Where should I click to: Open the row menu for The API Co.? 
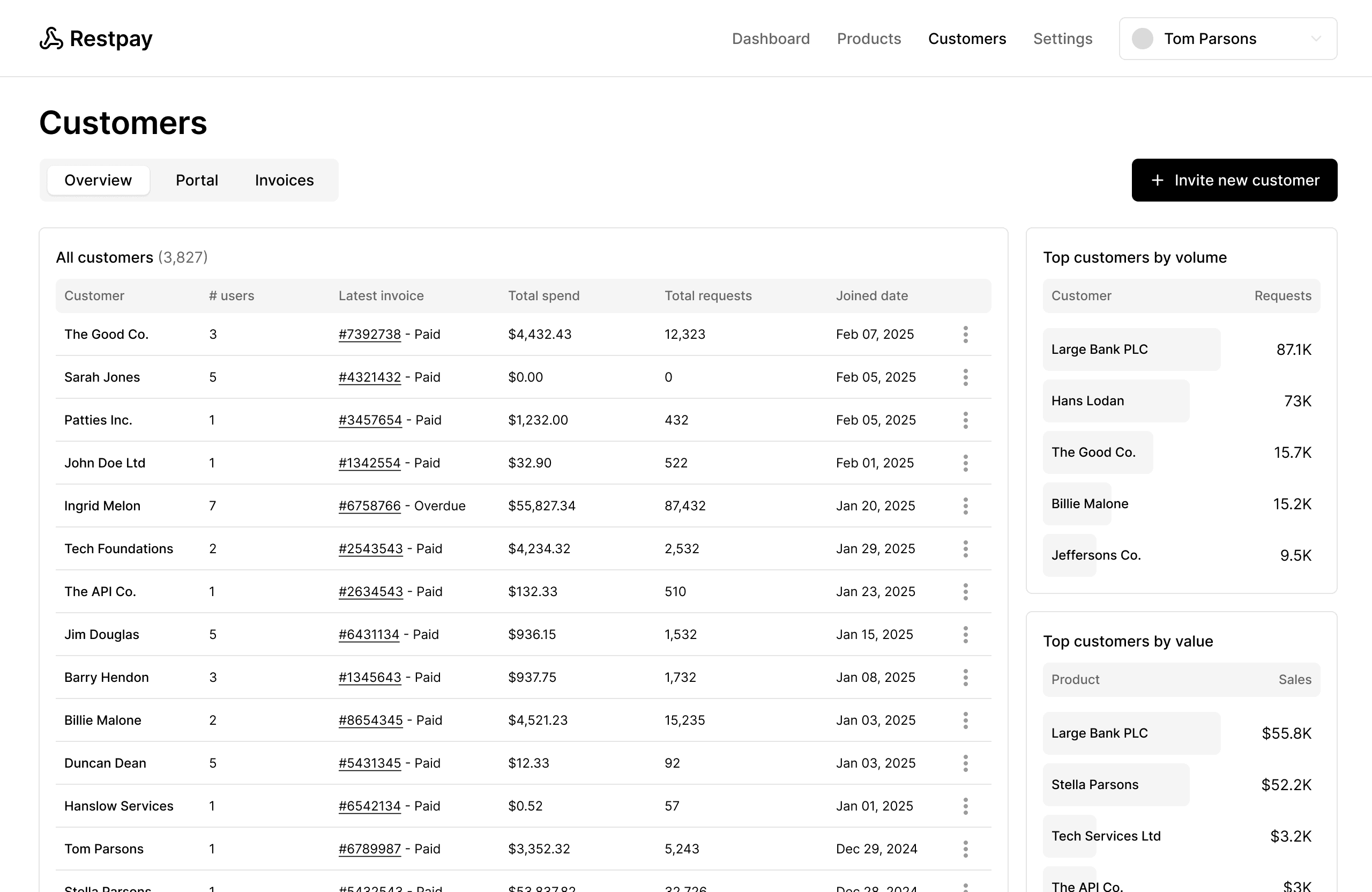pos(965,592)
